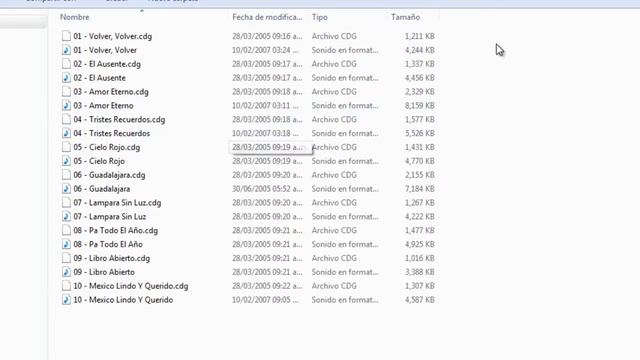Viewport: 640px width, 360px height.
Task: Select audio file name 06 - Guadalajara
Action: [x=102, y=189]
